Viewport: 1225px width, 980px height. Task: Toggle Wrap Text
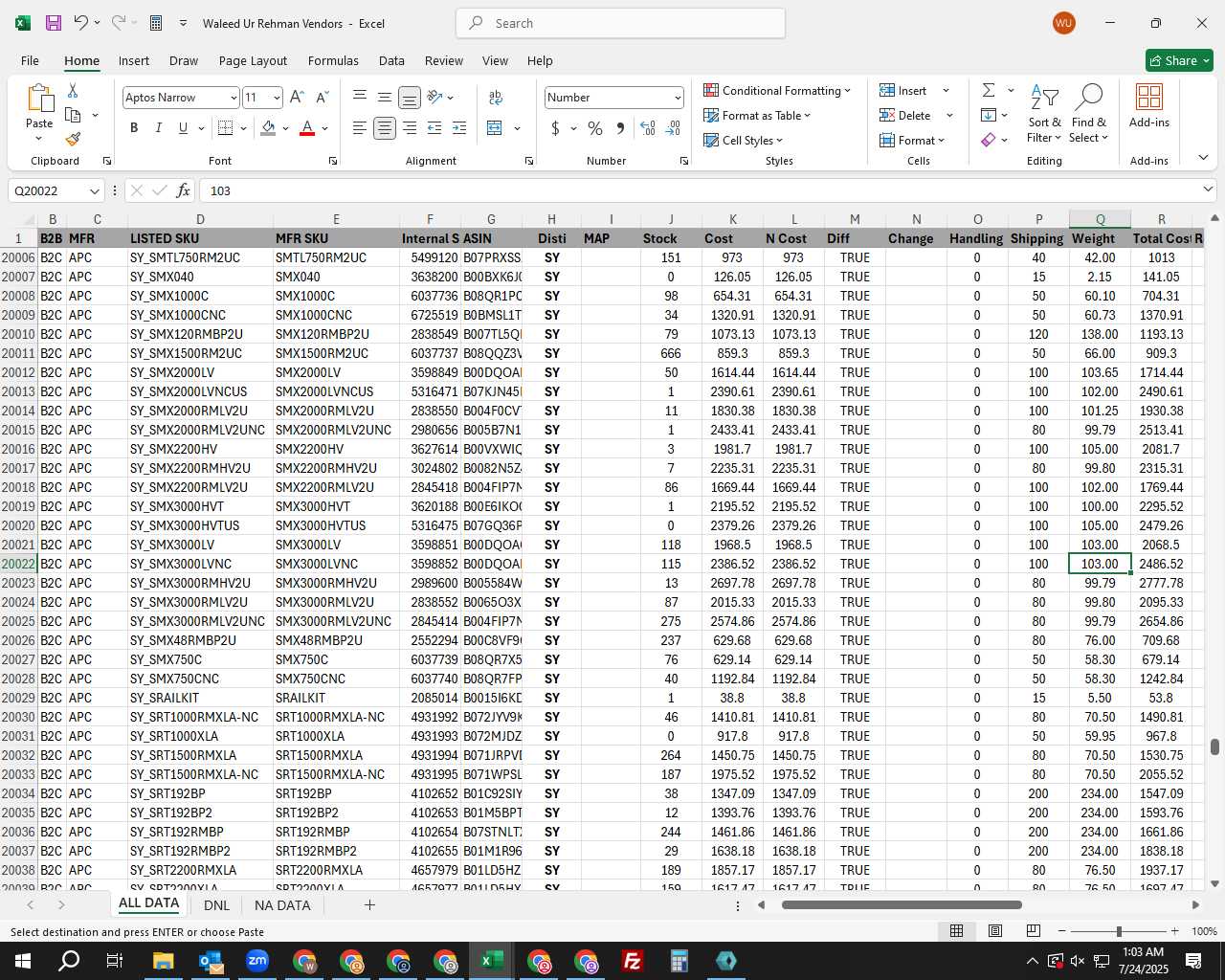point(496,98)
